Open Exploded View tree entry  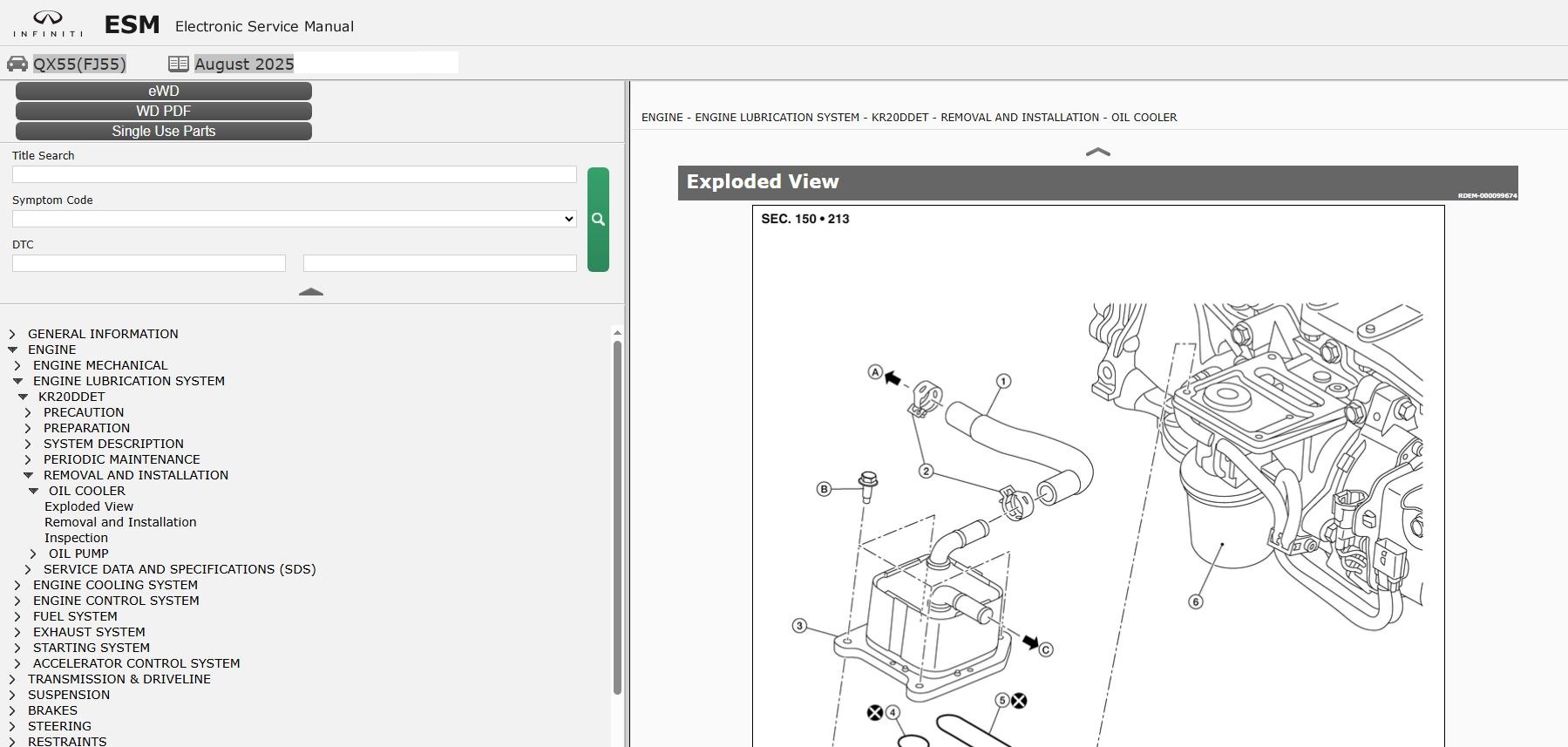click(x=89, y=506)
